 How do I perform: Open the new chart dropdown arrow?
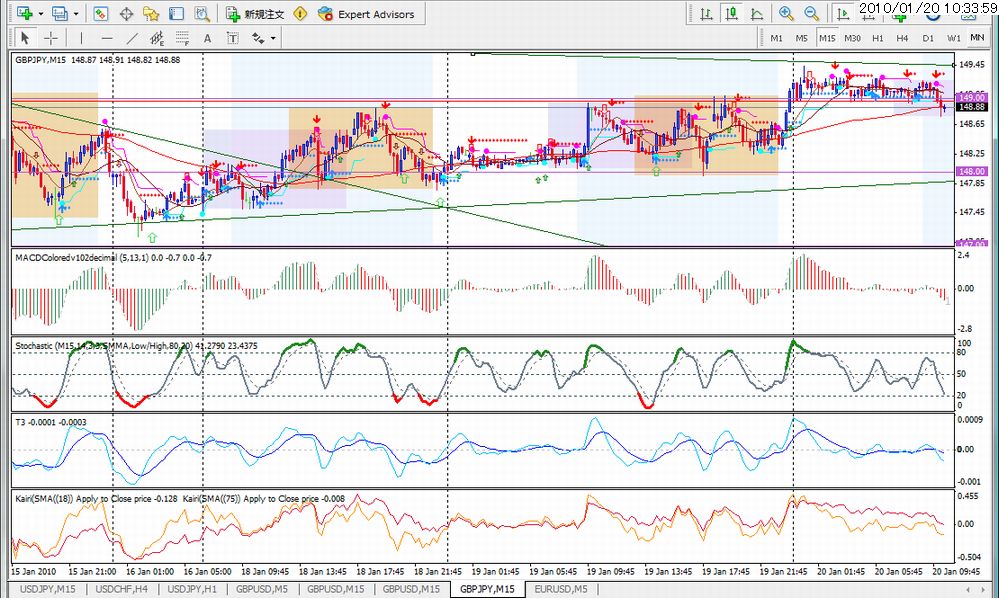(x=41, y=14)
